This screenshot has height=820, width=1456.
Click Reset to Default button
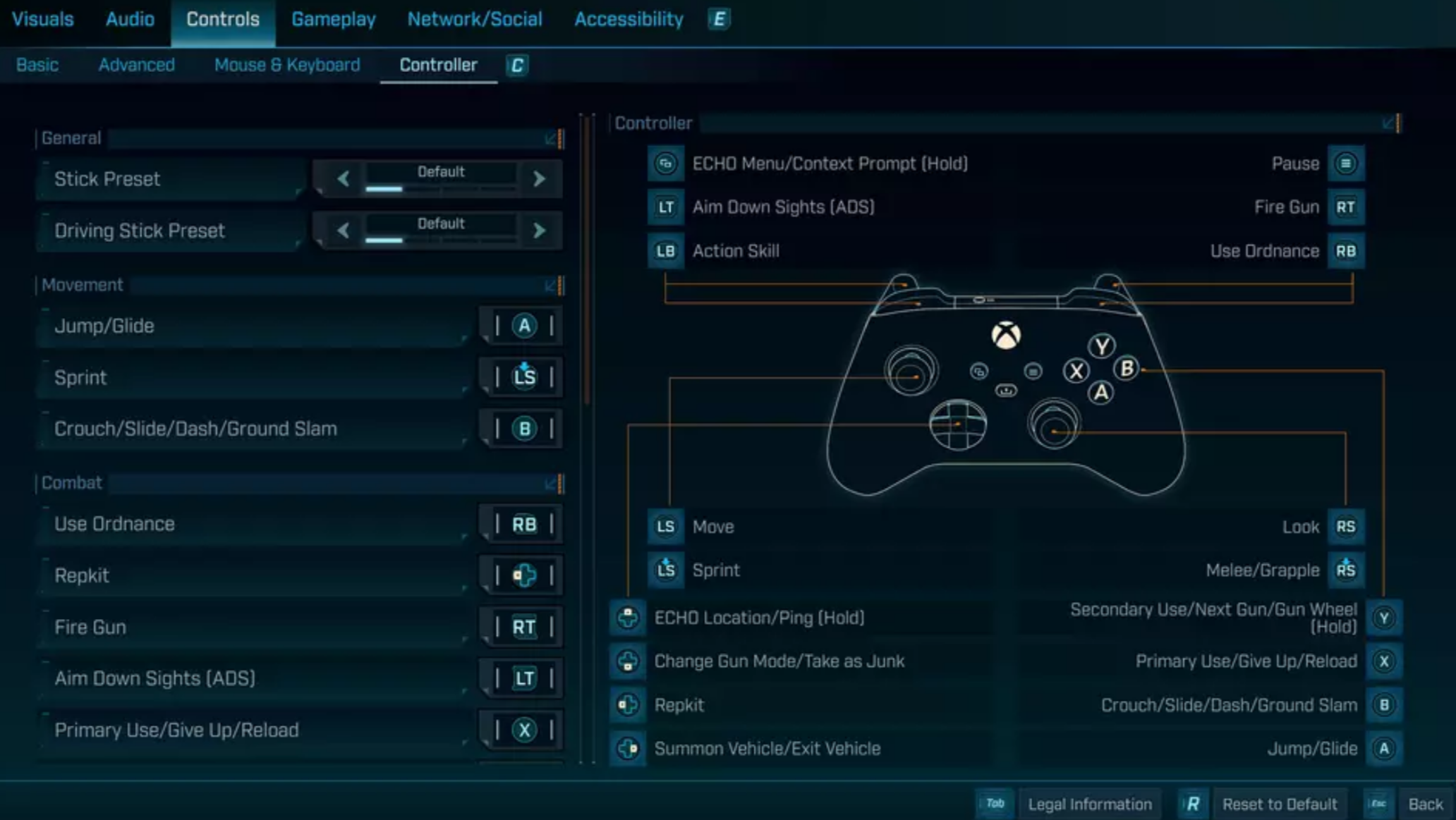[1279, 804]
